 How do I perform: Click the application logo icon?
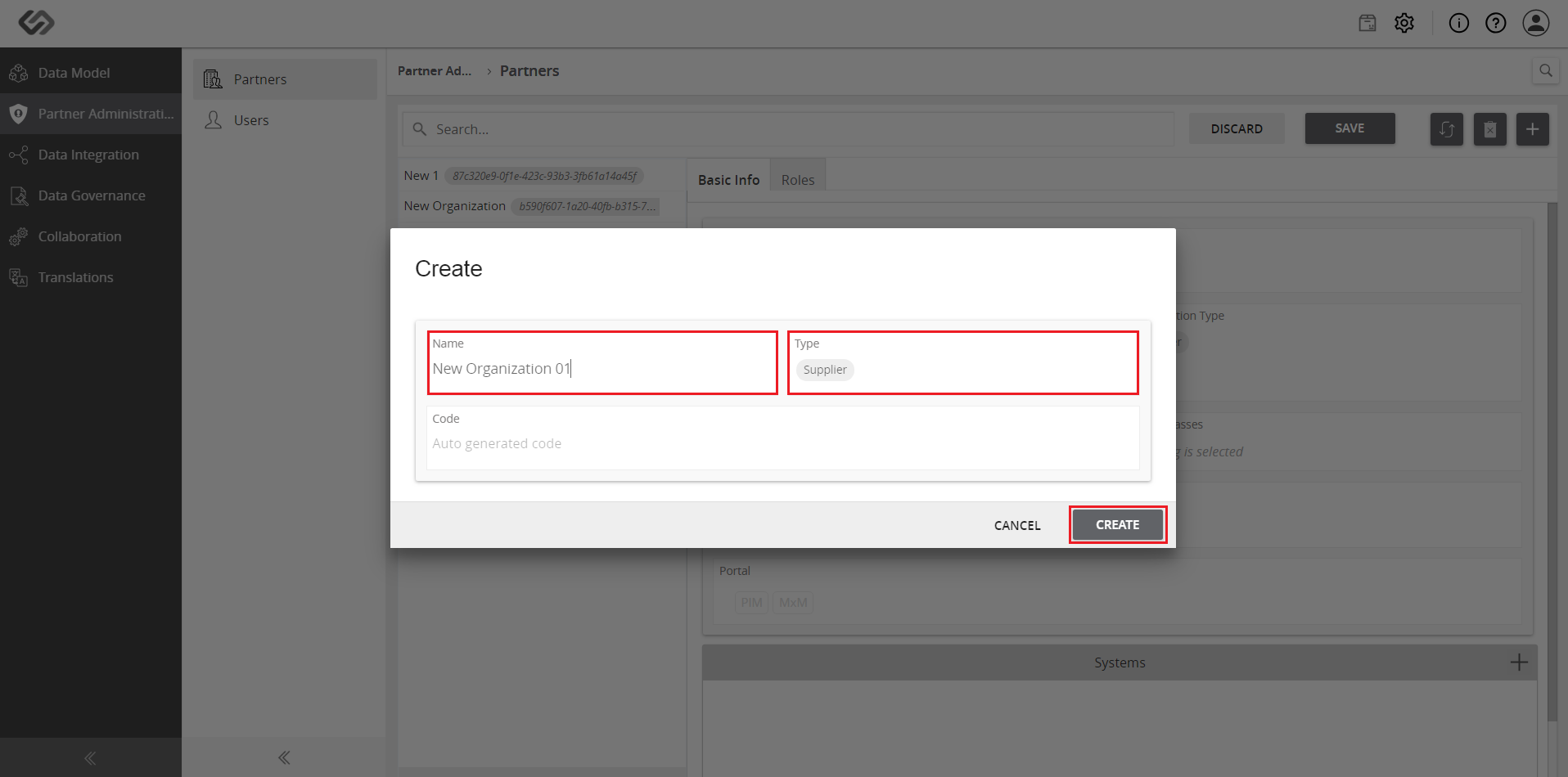[x=37, y=22]
